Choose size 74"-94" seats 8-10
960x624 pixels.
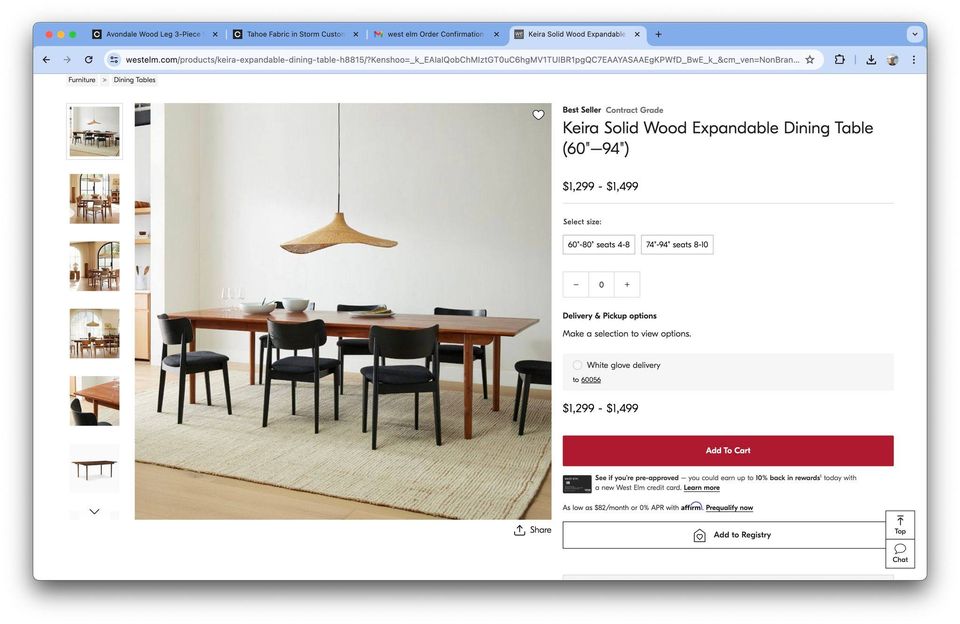click(677, 244)
